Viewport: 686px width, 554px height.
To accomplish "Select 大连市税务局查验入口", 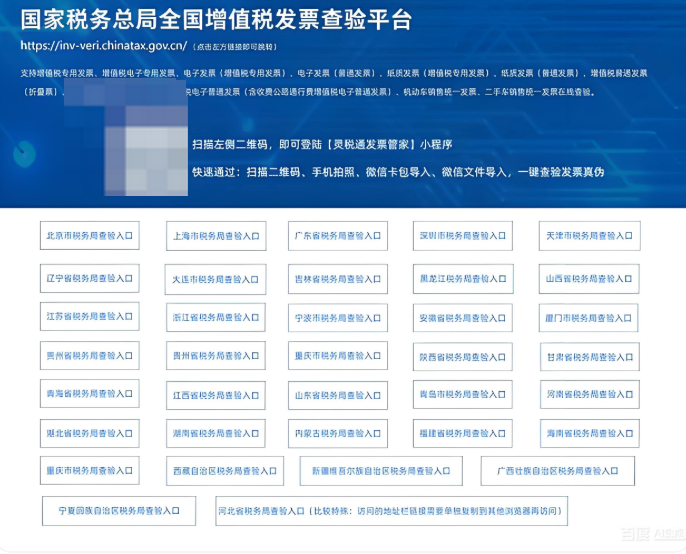I will tap(215, 279).
